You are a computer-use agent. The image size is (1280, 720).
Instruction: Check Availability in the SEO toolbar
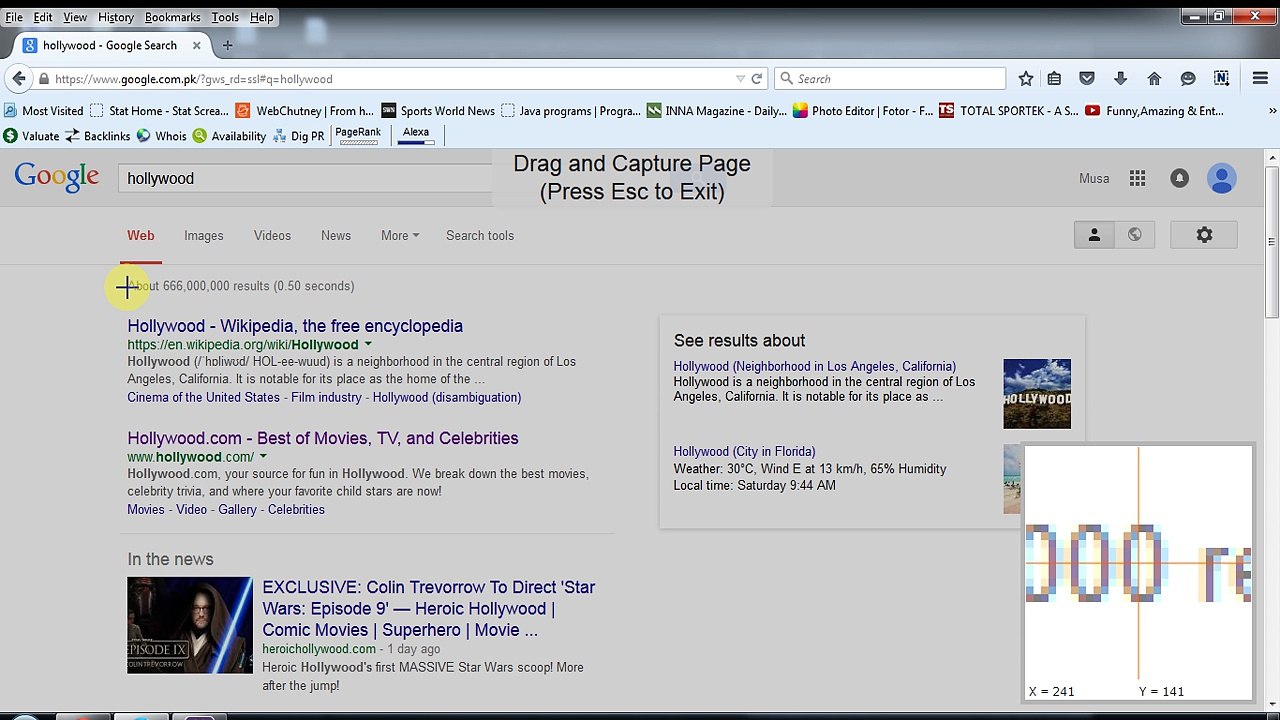click(x=229, y=136)
